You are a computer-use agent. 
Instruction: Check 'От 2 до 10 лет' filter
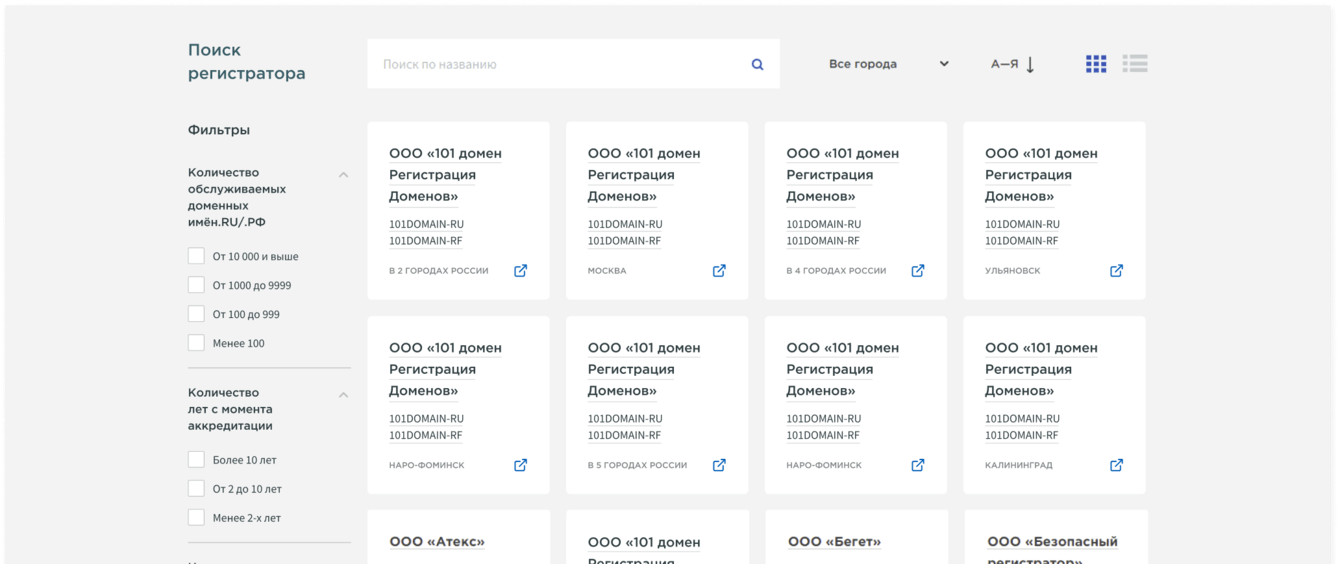tap(196, 489)
